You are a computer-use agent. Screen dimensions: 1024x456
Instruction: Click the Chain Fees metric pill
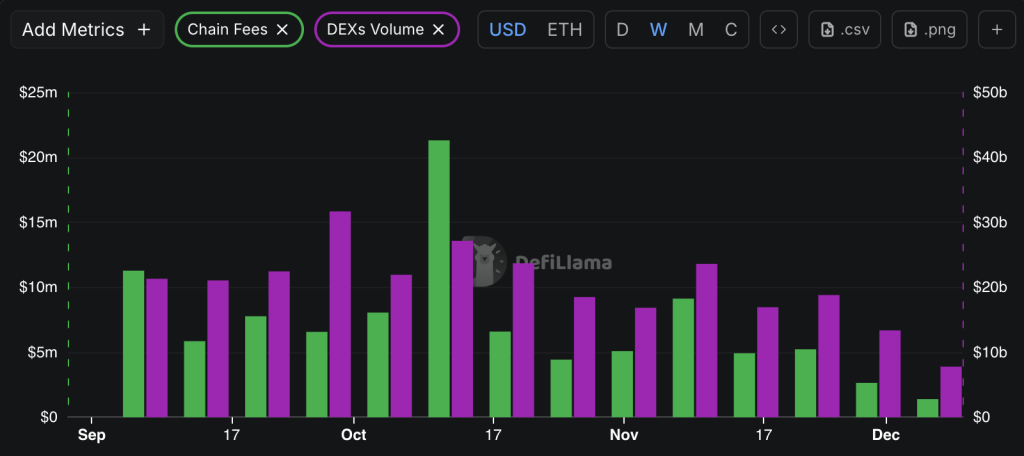pos(225,30)
